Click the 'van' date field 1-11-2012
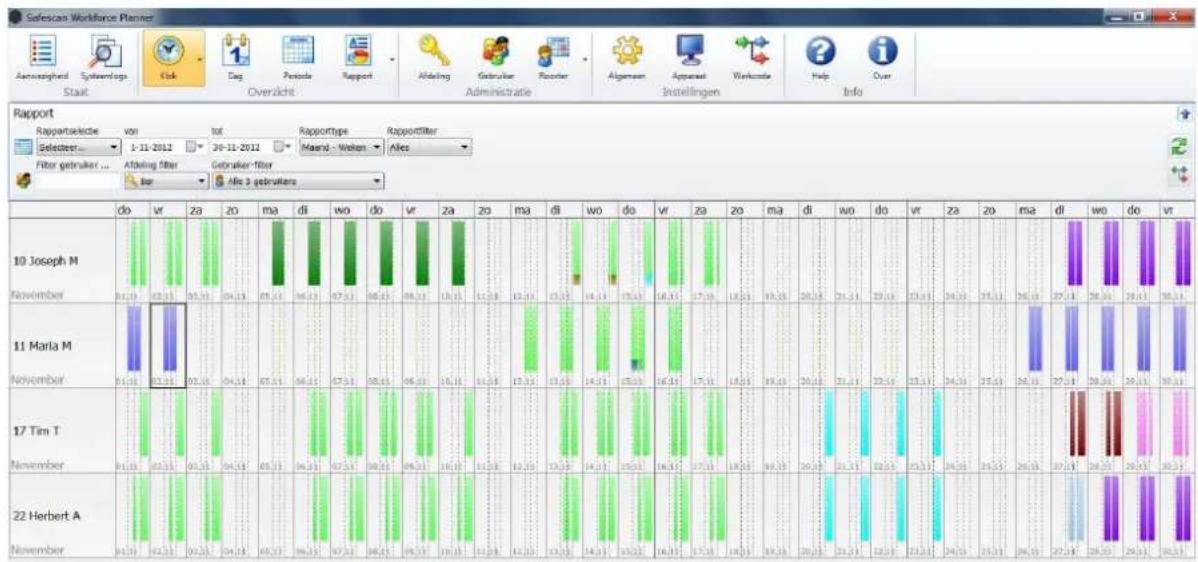 (157, 147)
